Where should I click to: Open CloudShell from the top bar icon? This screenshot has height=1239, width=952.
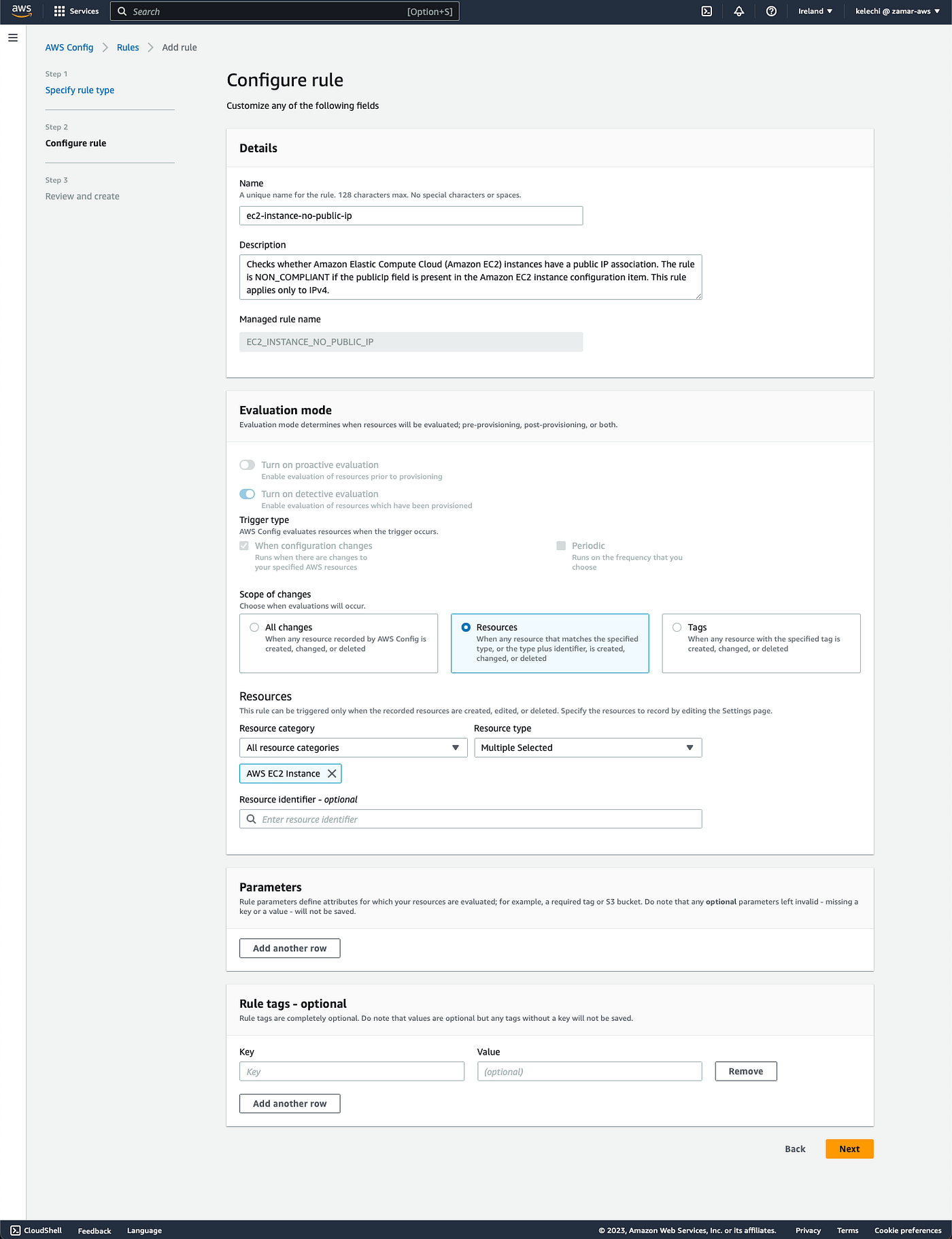tap(707, 12)
